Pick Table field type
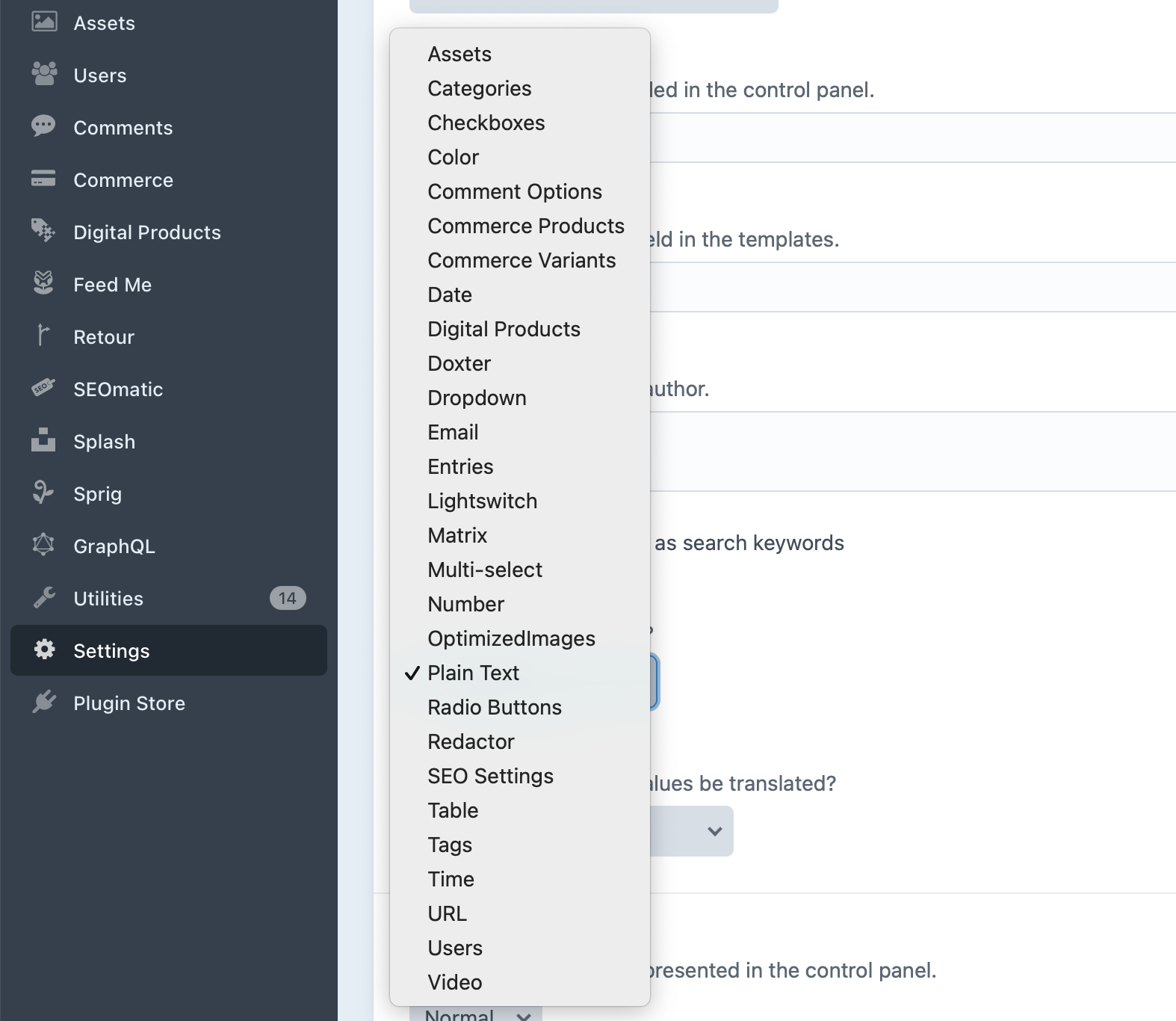The height and width of the screenshot is (1021, 1176). tap(520, 810)
